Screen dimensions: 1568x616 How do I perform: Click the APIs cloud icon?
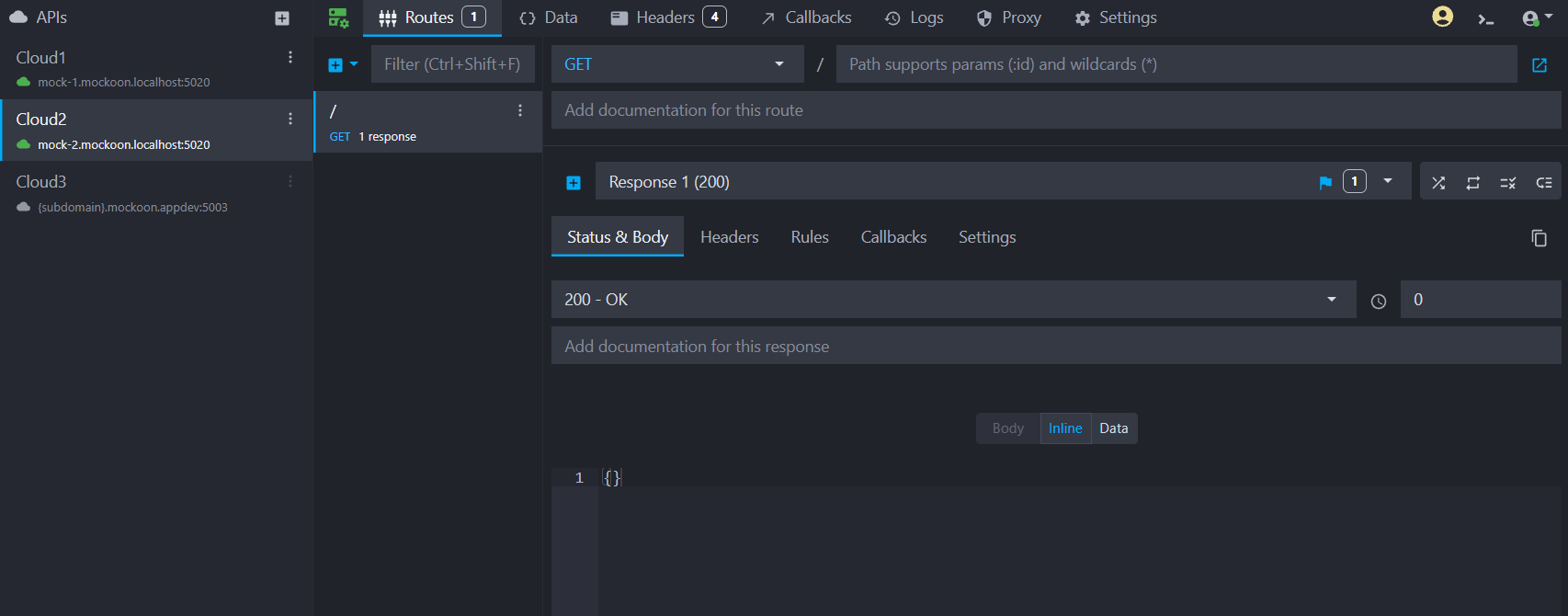click(x=18, y=17)
